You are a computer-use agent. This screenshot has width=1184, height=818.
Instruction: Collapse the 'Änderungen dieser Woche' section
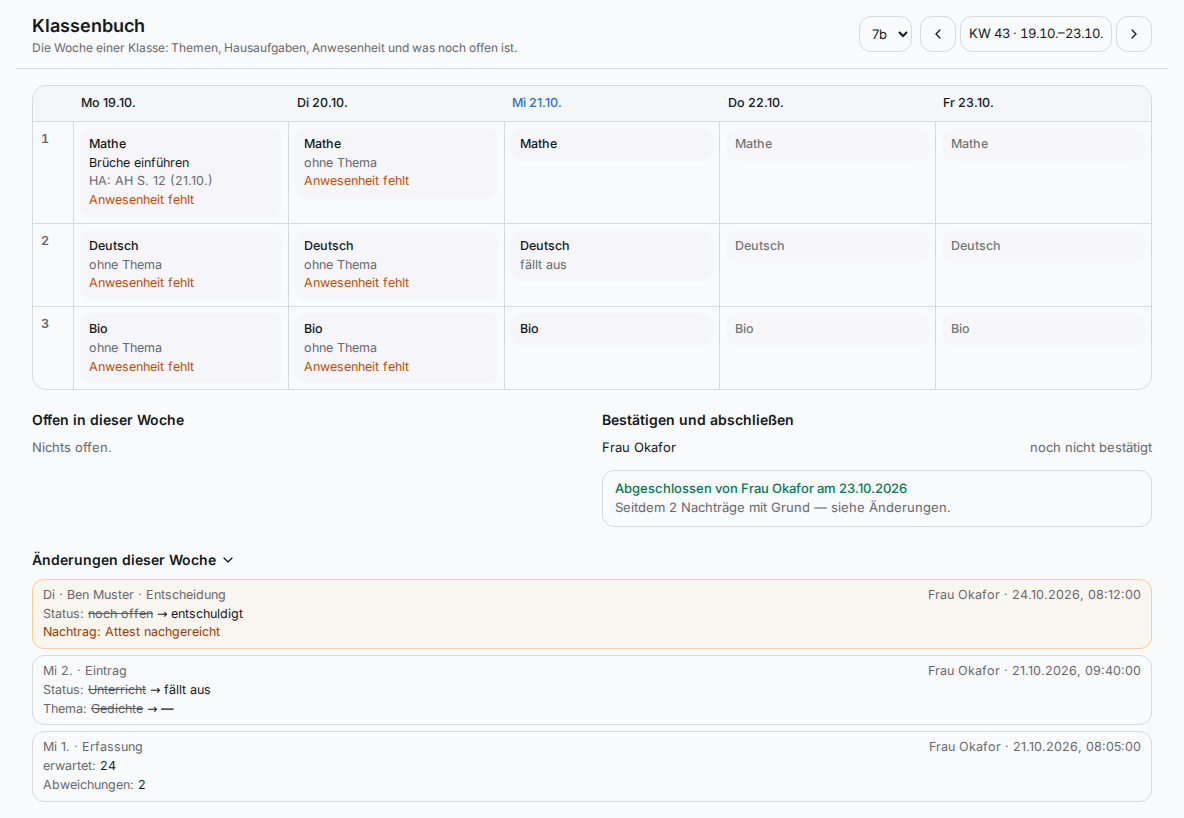pos(133,560)
